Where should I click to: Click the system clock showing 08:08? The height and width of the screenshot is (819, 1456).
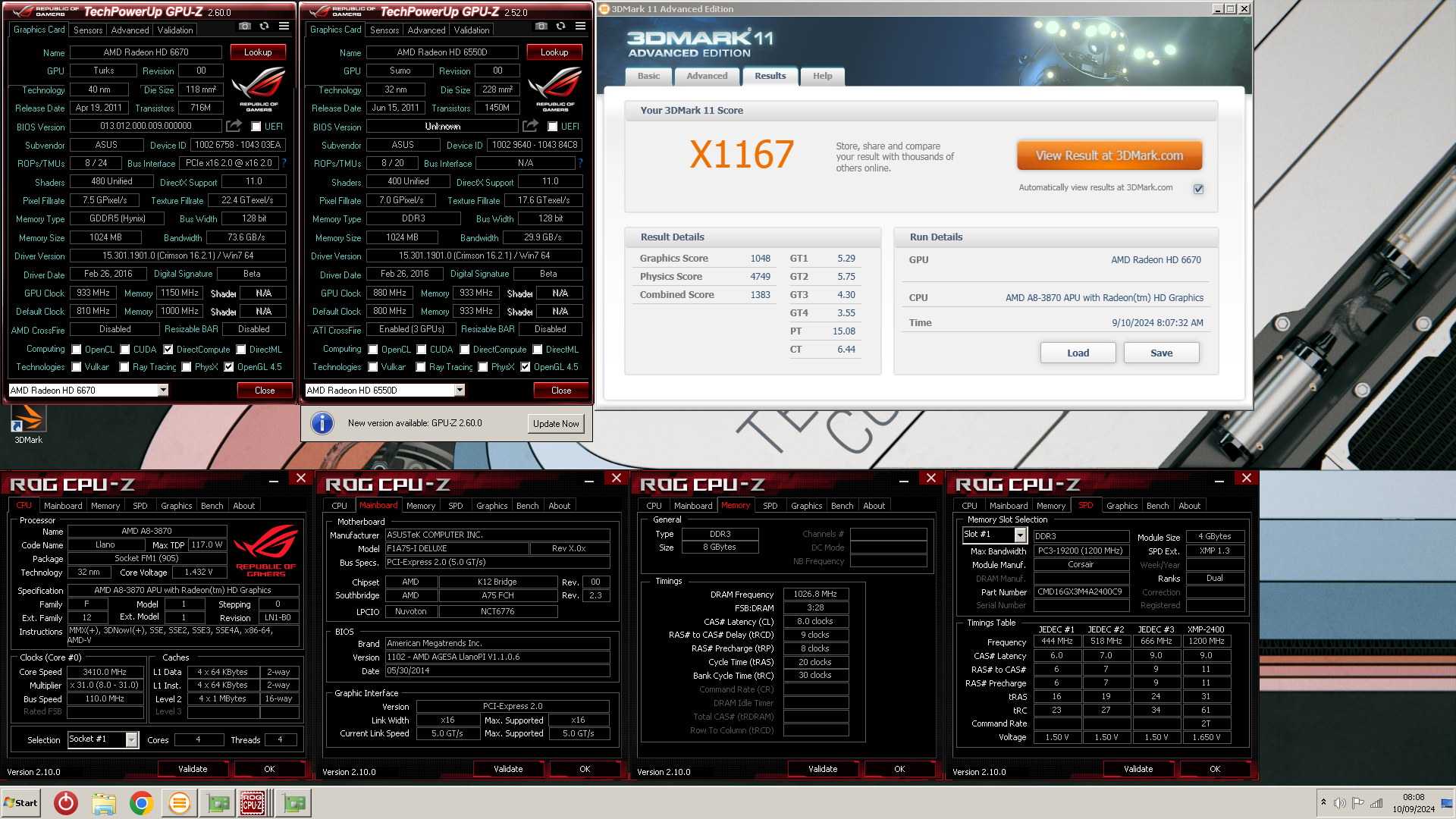1414,797
